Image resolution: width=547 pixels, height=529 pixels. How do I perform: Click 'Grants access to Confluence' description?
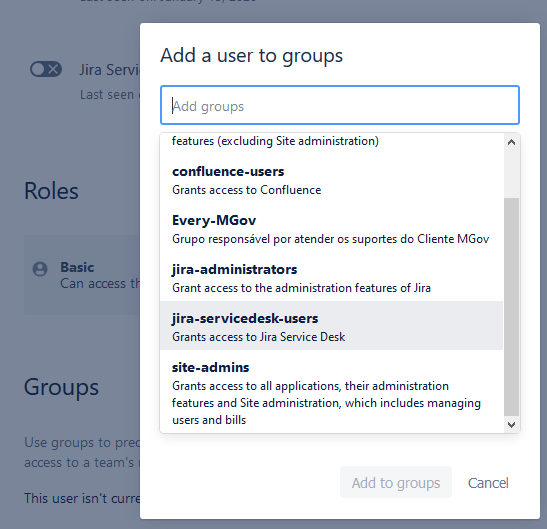[x=246, y=190]
